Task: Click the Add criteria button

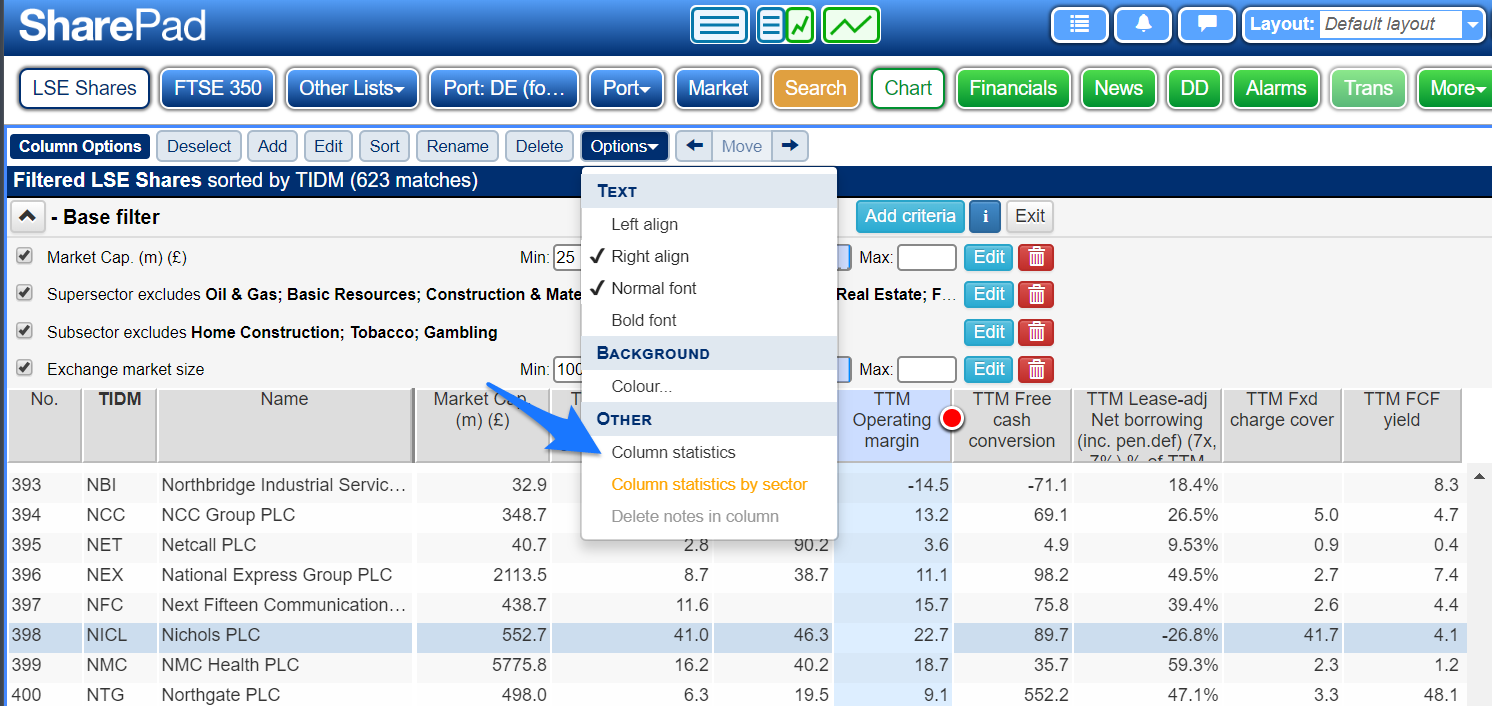Action: [910, 216]
